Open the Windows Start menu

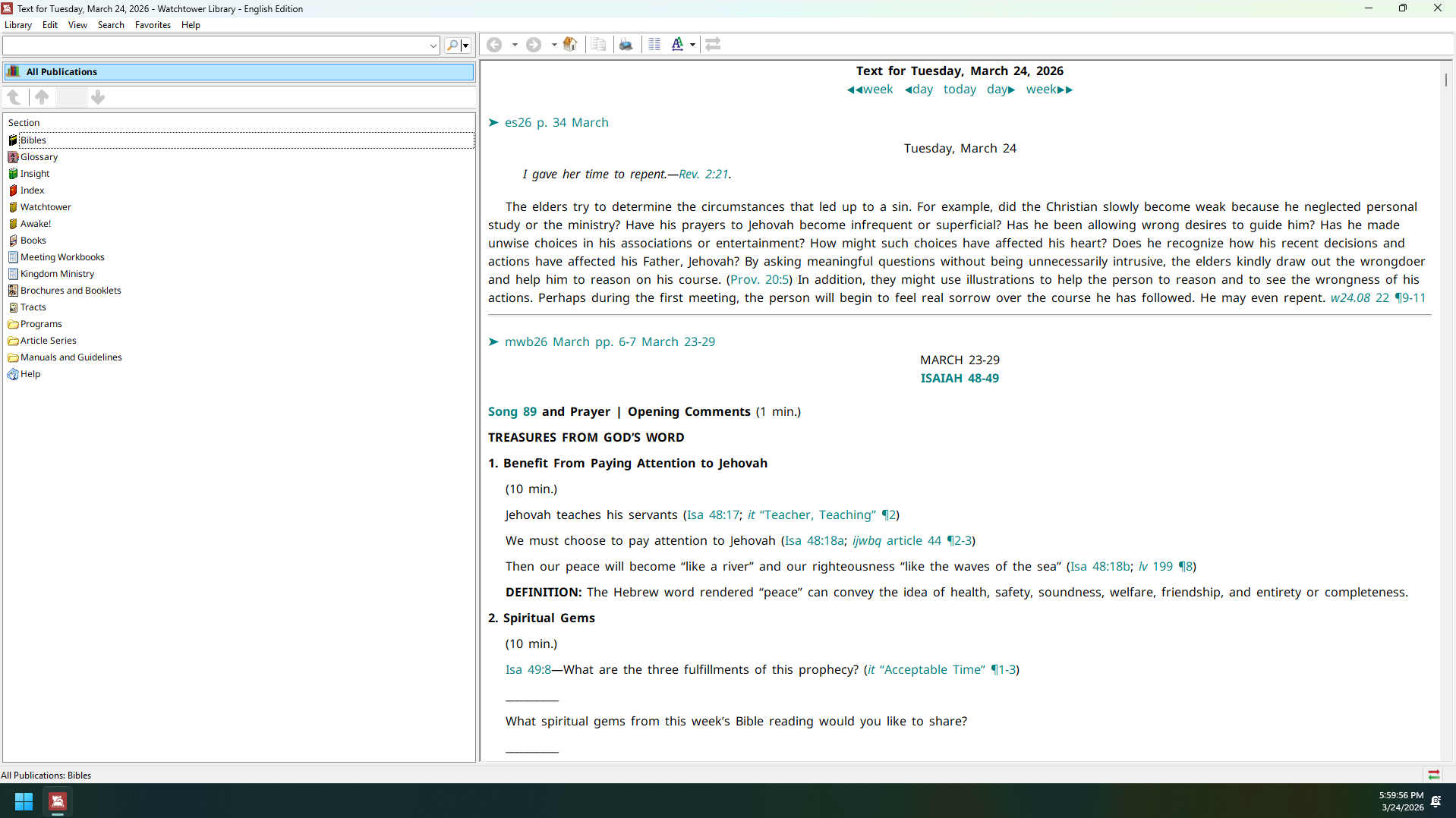[x=24, y=801]
